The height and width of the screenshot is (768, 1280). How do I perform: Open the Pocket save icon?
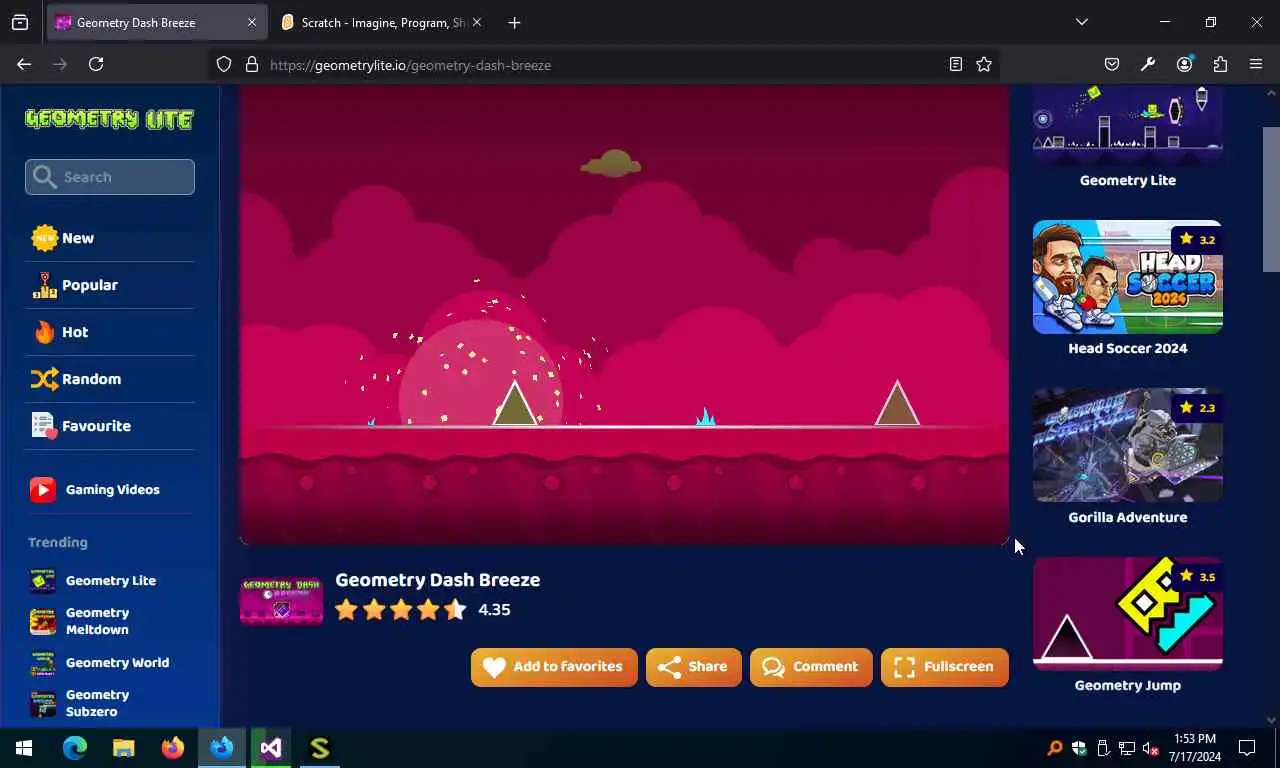(x=1112, y=64)
